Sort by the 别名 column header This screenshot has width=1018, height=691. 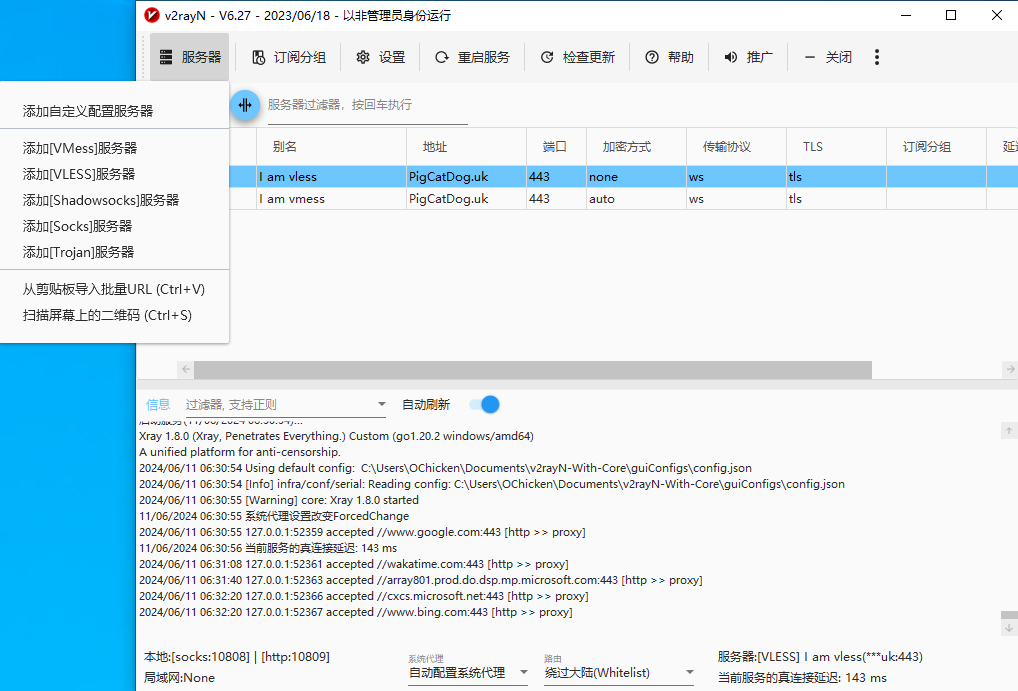click(331, 147)
